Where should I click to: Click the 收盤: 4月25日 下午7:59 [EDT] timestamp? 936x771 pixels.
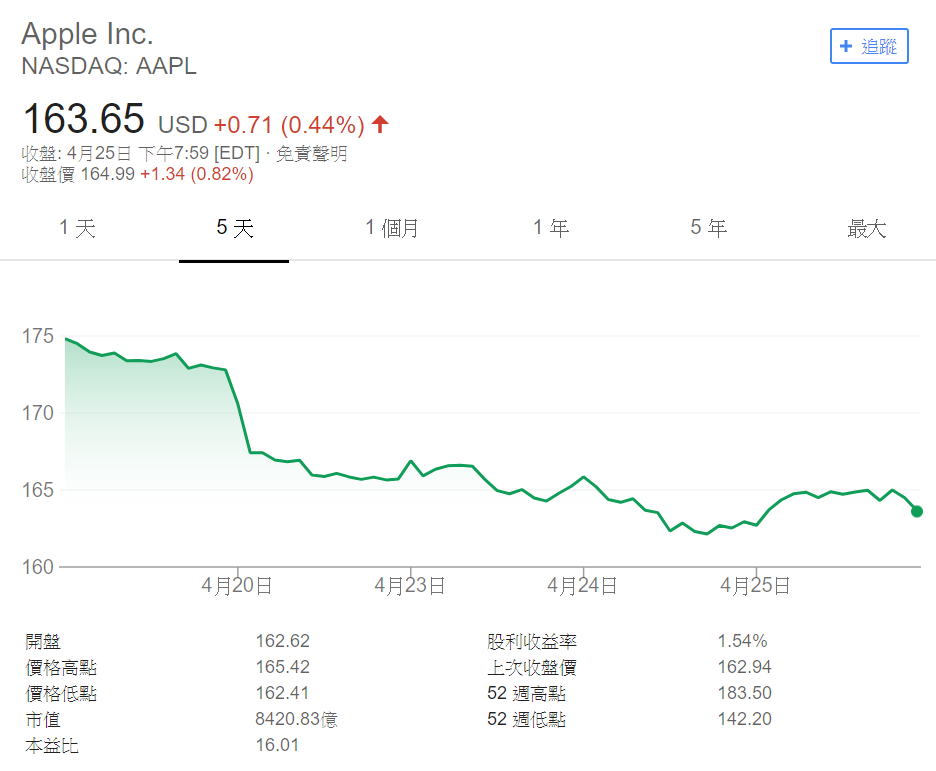point(141,153)
